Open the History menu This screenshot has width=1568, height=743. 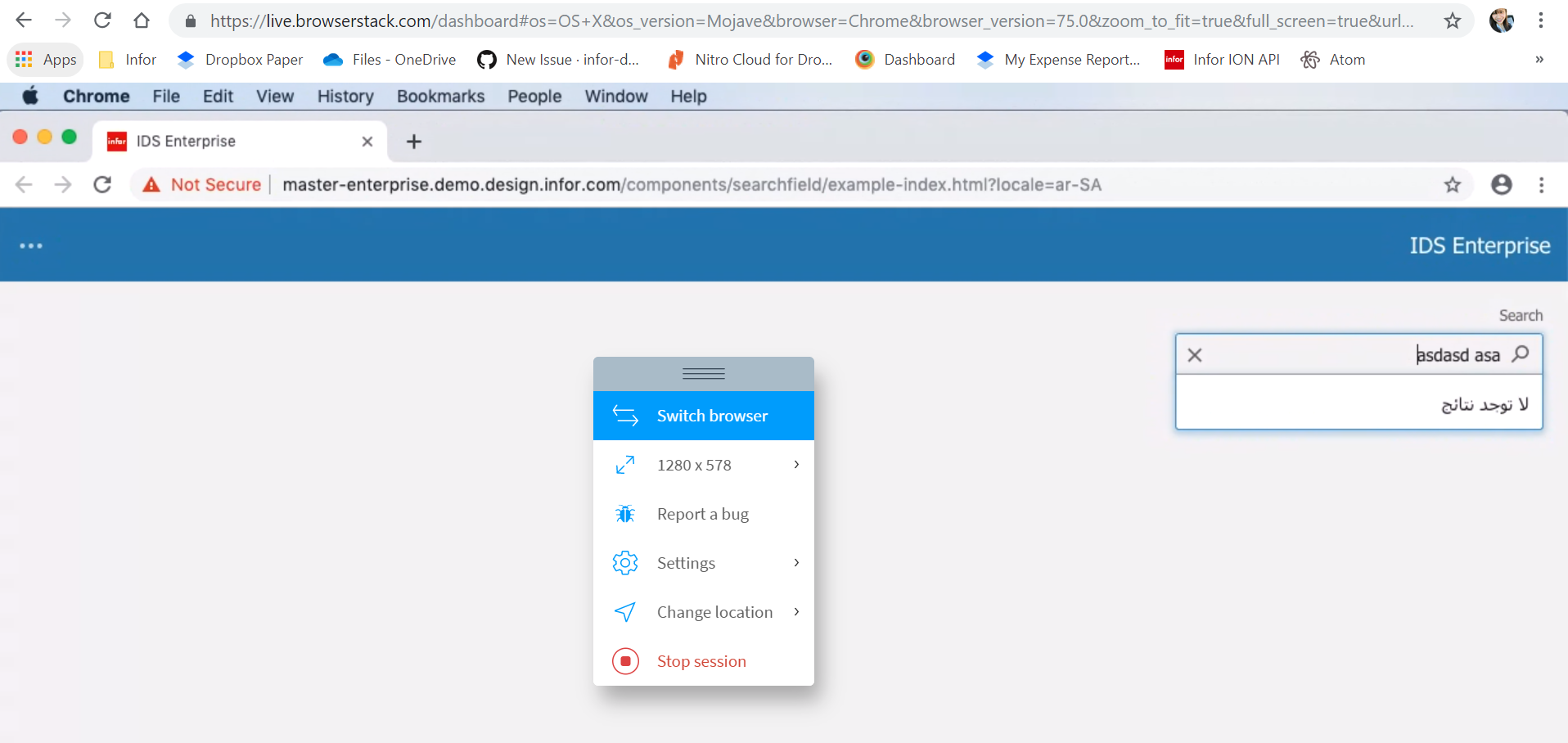345,97
